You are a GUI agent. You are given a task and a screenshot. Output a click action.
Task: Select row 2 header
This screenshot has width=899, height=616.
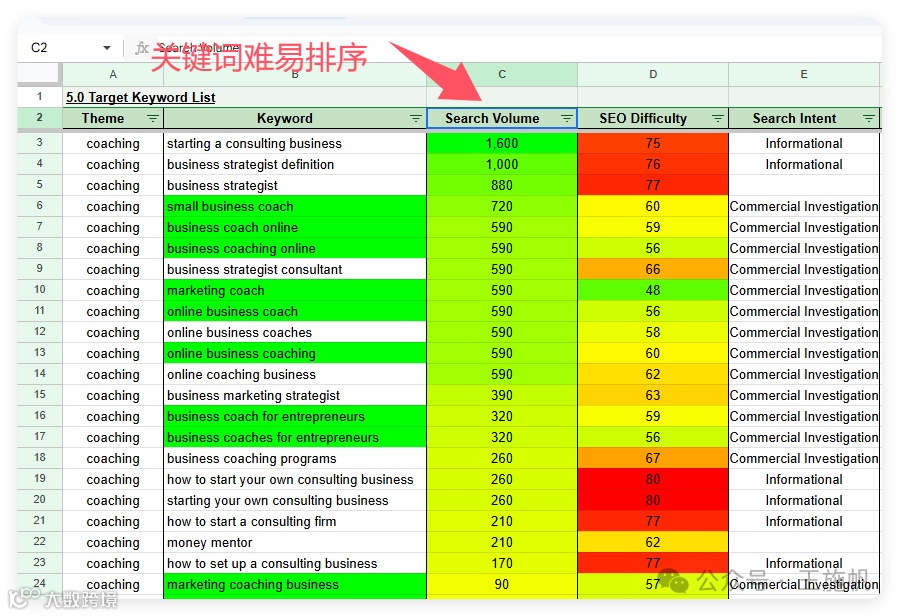point(40,118)
